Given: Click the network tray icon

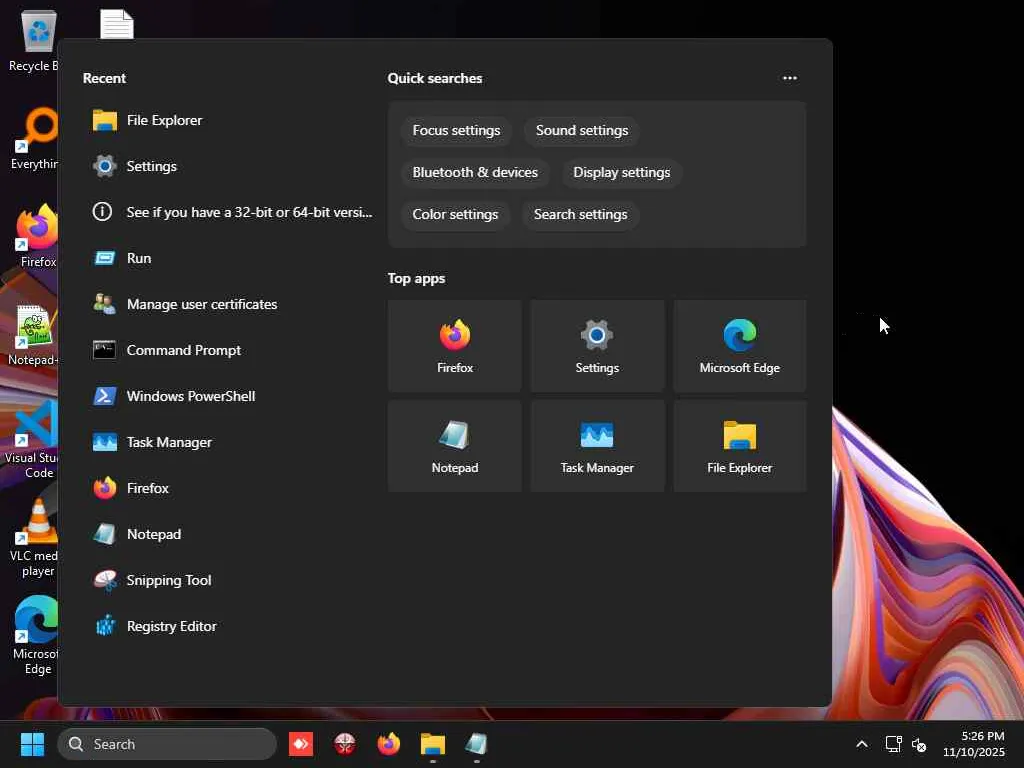Looking at the screenshot, I should pyautogui.click(x=893, y=744).
